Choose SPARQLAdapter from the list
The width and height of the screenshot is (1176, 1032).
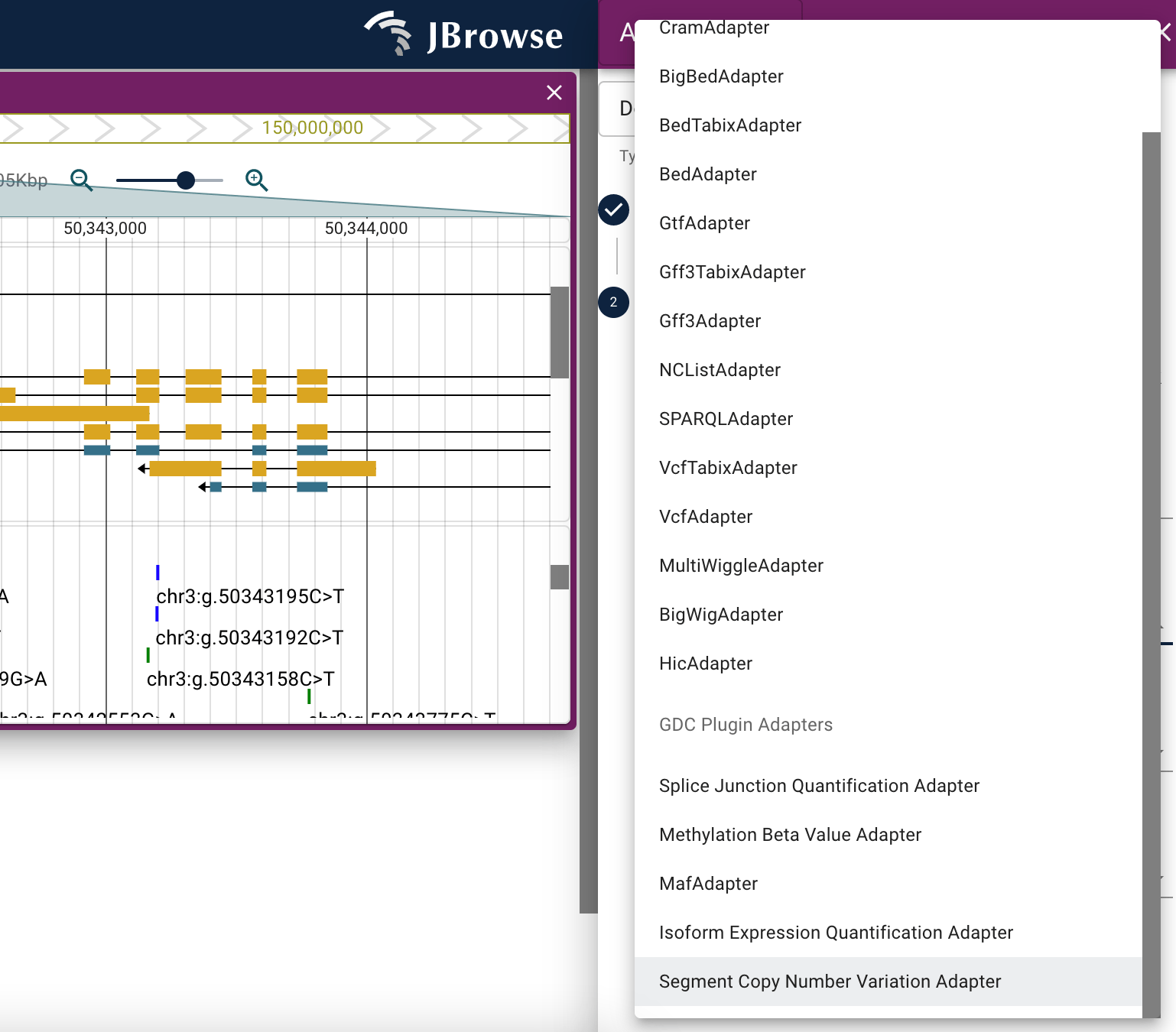click(x=888, y=419)
